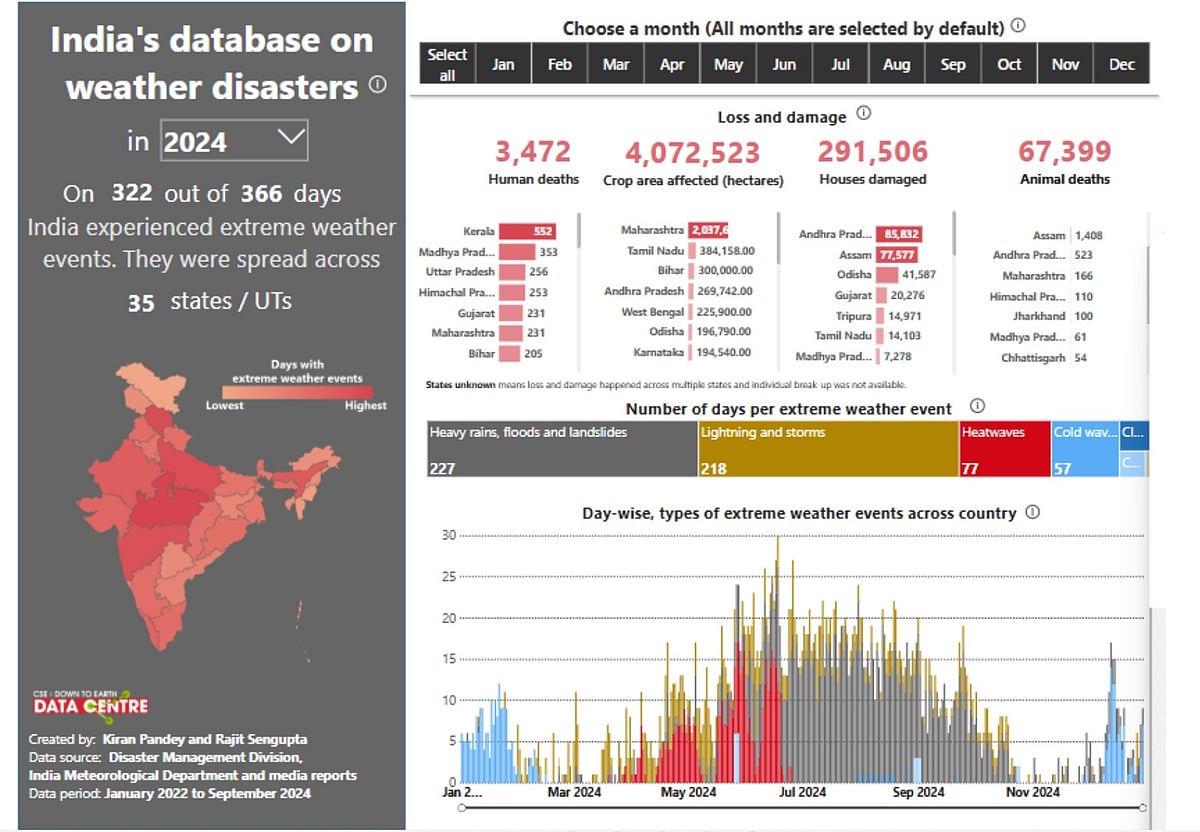Filter by the Oct month tab
1200x832 pixels.
click(x=1009, y=64)
